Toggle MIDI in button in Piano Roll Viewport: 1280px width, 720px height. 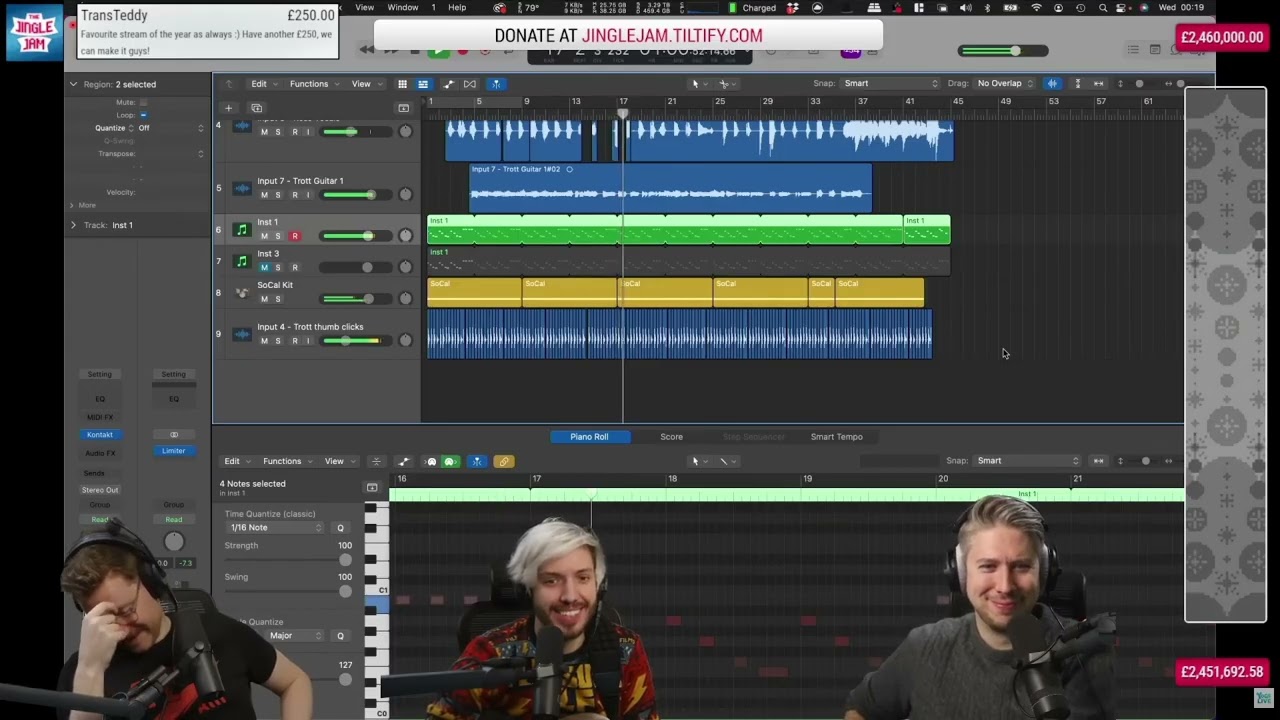point(432,461)
